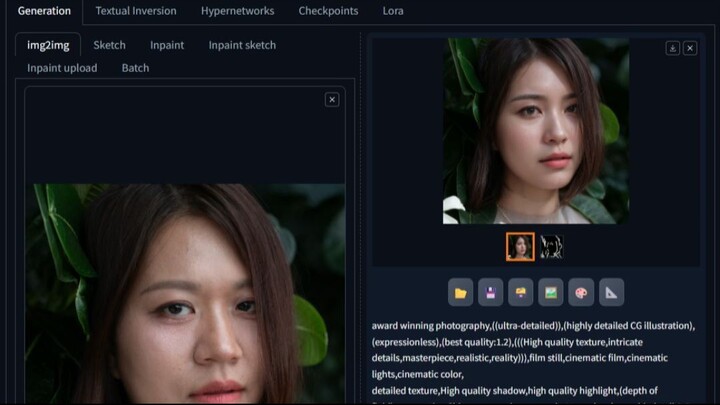
Task: Send image to extras ruler icon
Action: (611, 292)
